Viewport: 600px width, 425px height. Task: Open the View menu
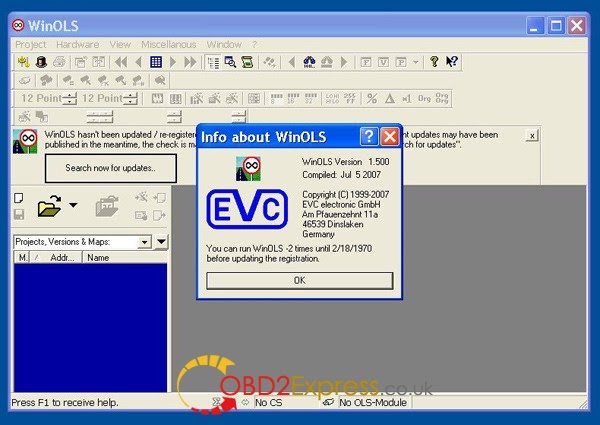(120, 45)
